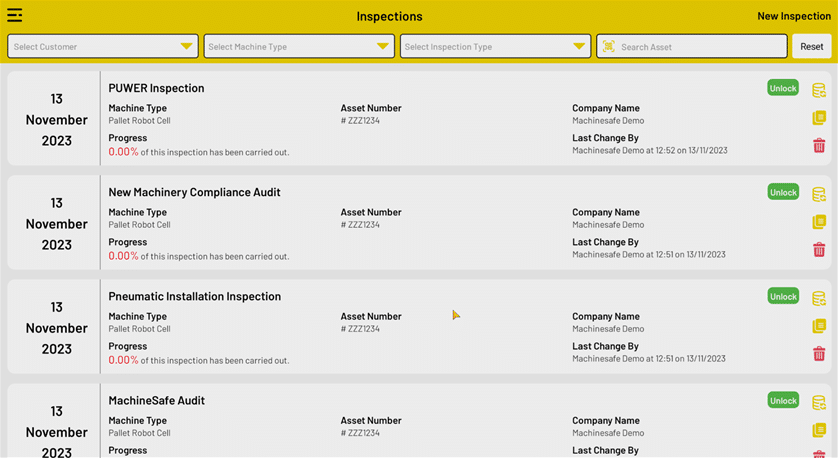
Task: Copy the Pneumatic Installation Inspection
Action: [819, 326]
